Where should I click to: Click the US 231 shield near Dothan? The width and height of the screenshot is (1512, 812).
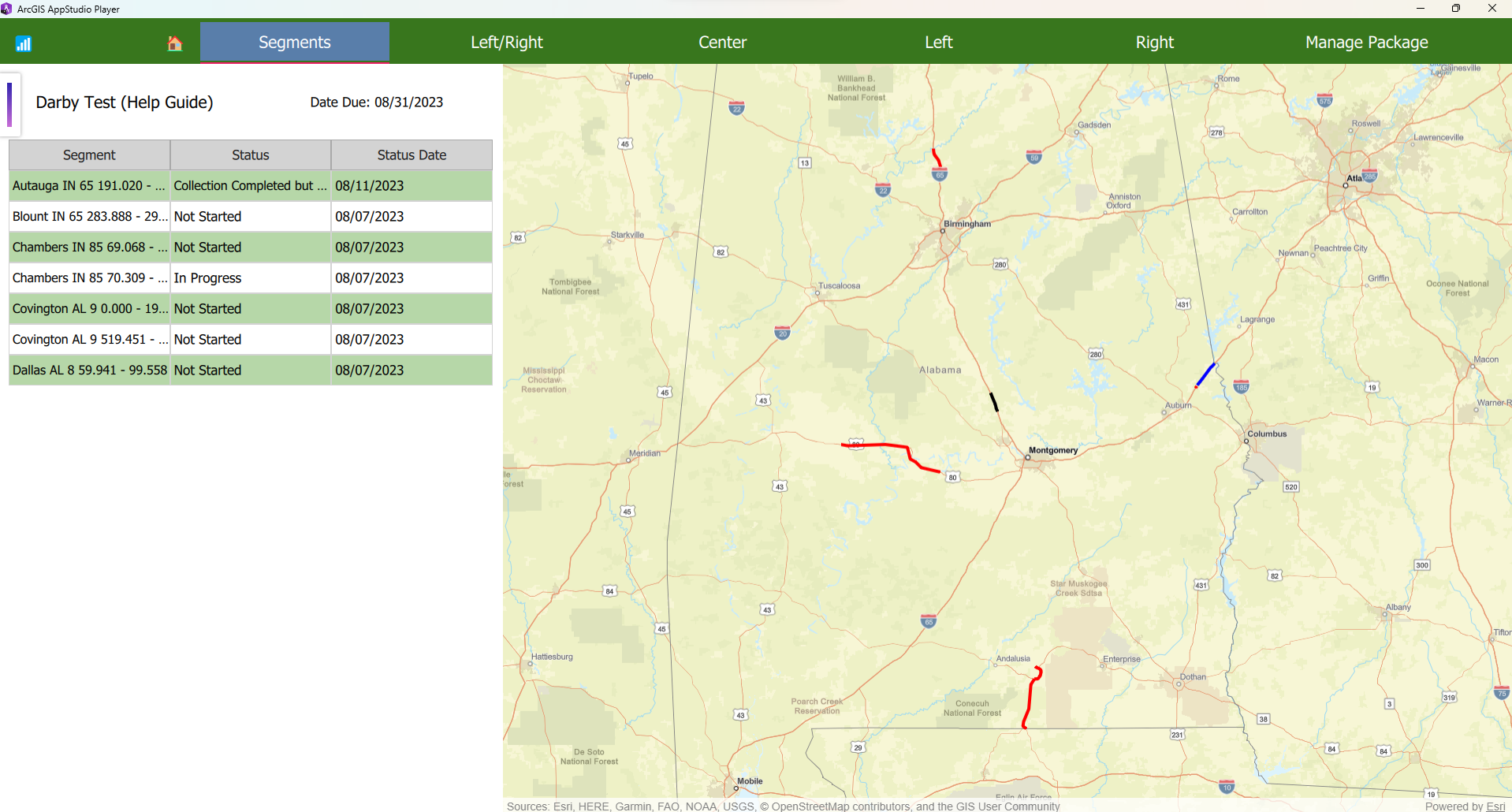pyautogui.click(x=1177, y=735)
